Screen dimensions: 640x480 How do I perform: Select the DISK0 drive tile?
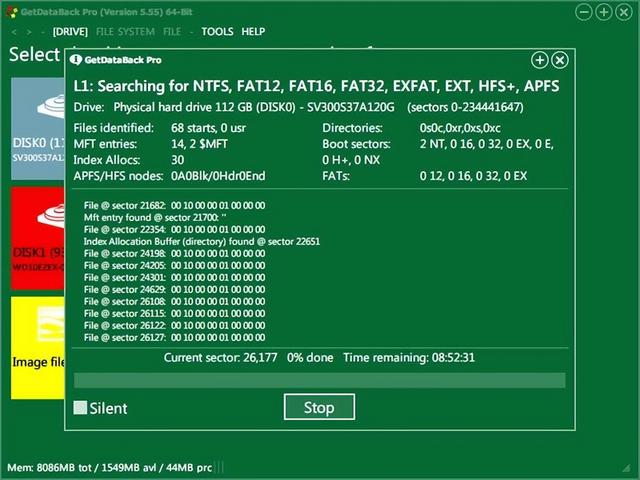coord(38,128)
